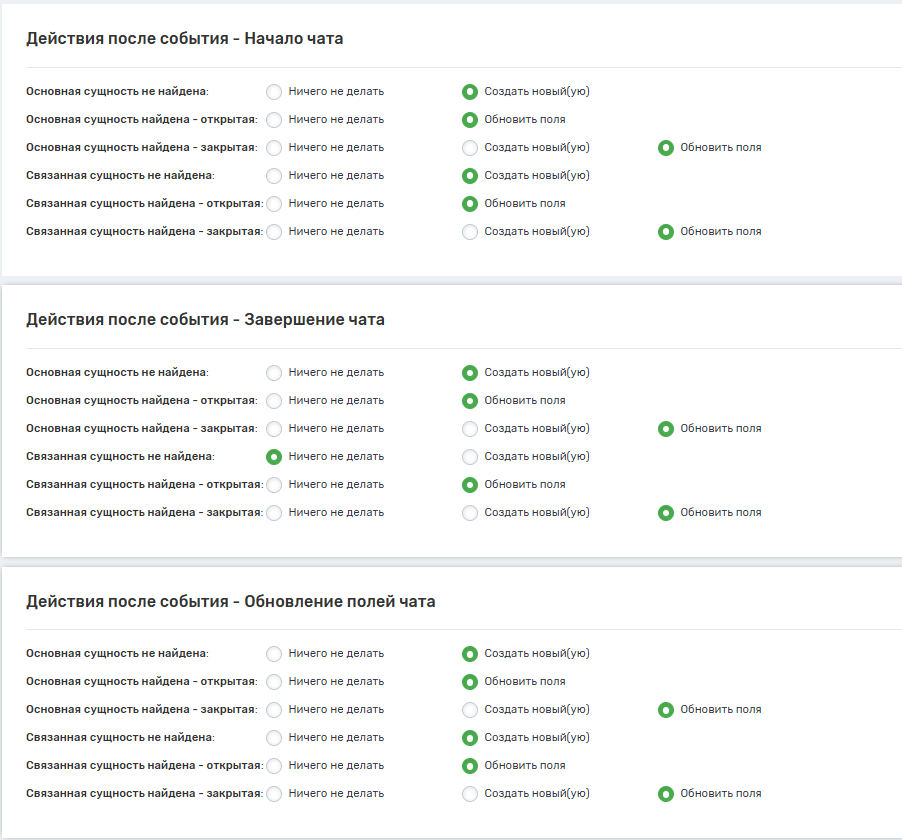
Task: Set Начало чата основная не найдена to 'Ничего не делать'
Action: point(274,92)
